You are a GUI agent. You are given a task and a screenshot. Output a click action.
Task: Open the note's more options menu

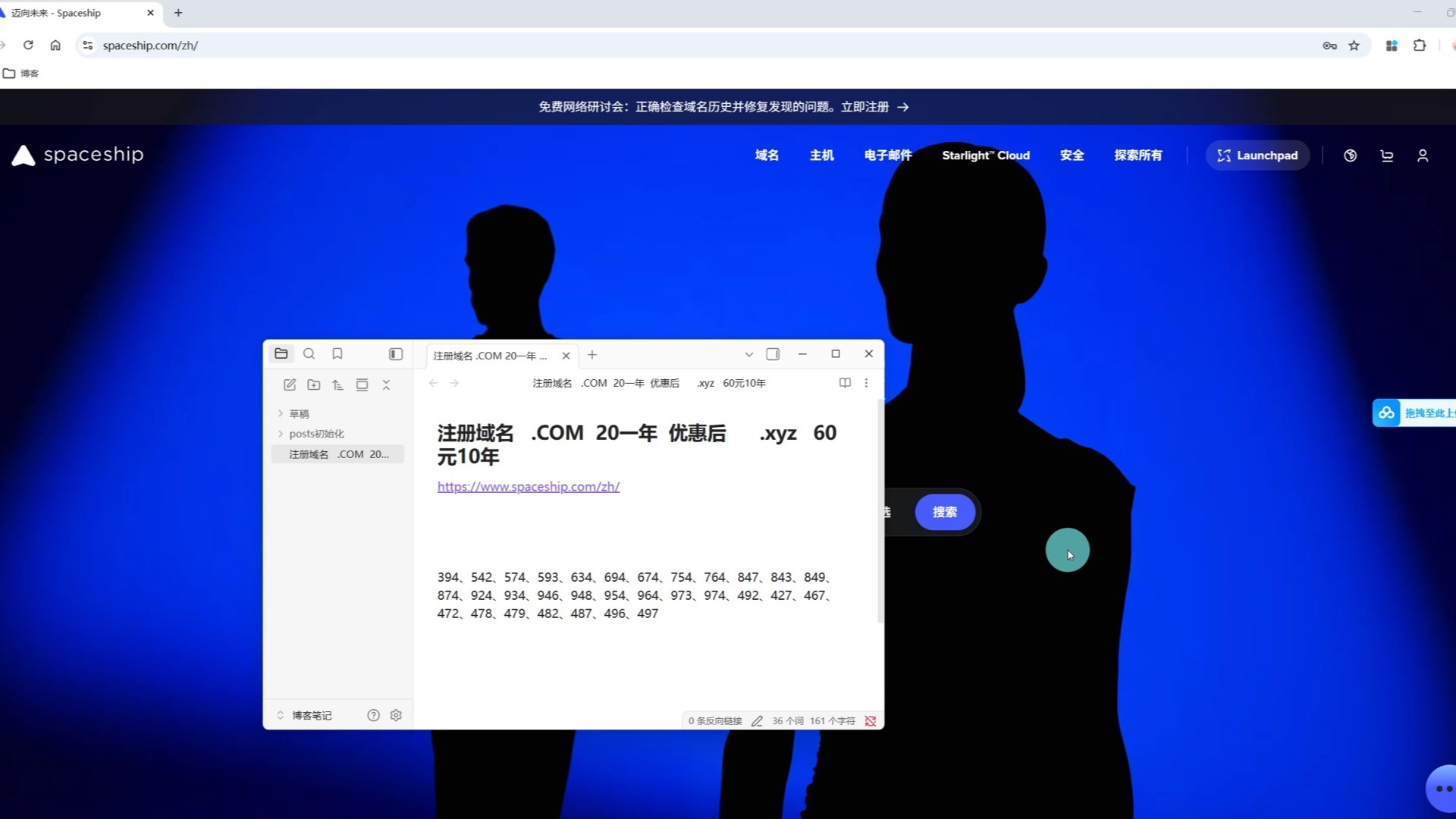[866, 383]
